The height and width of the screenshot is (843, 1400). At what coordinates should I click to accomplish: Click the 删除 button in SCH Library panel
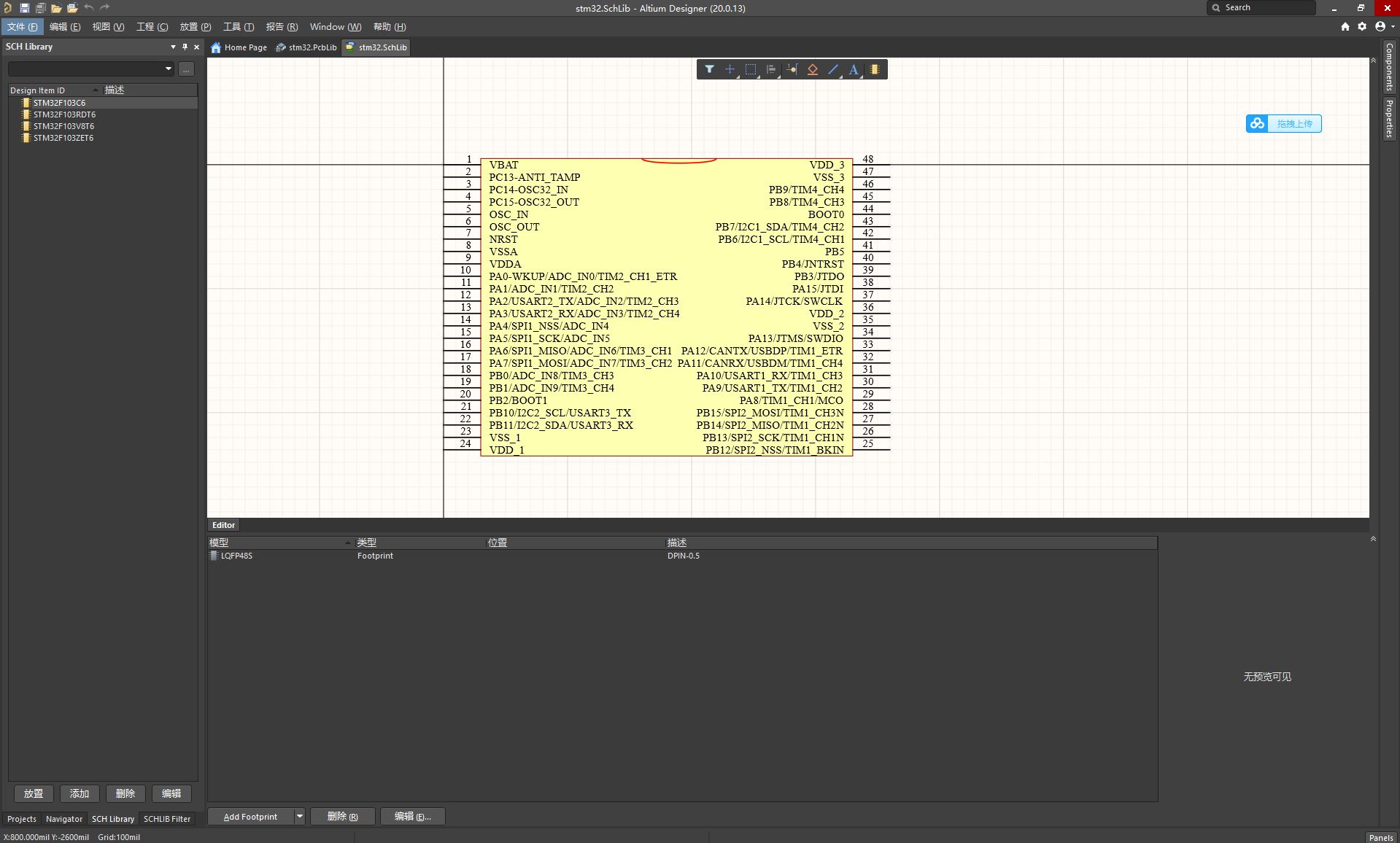(125, 793)
